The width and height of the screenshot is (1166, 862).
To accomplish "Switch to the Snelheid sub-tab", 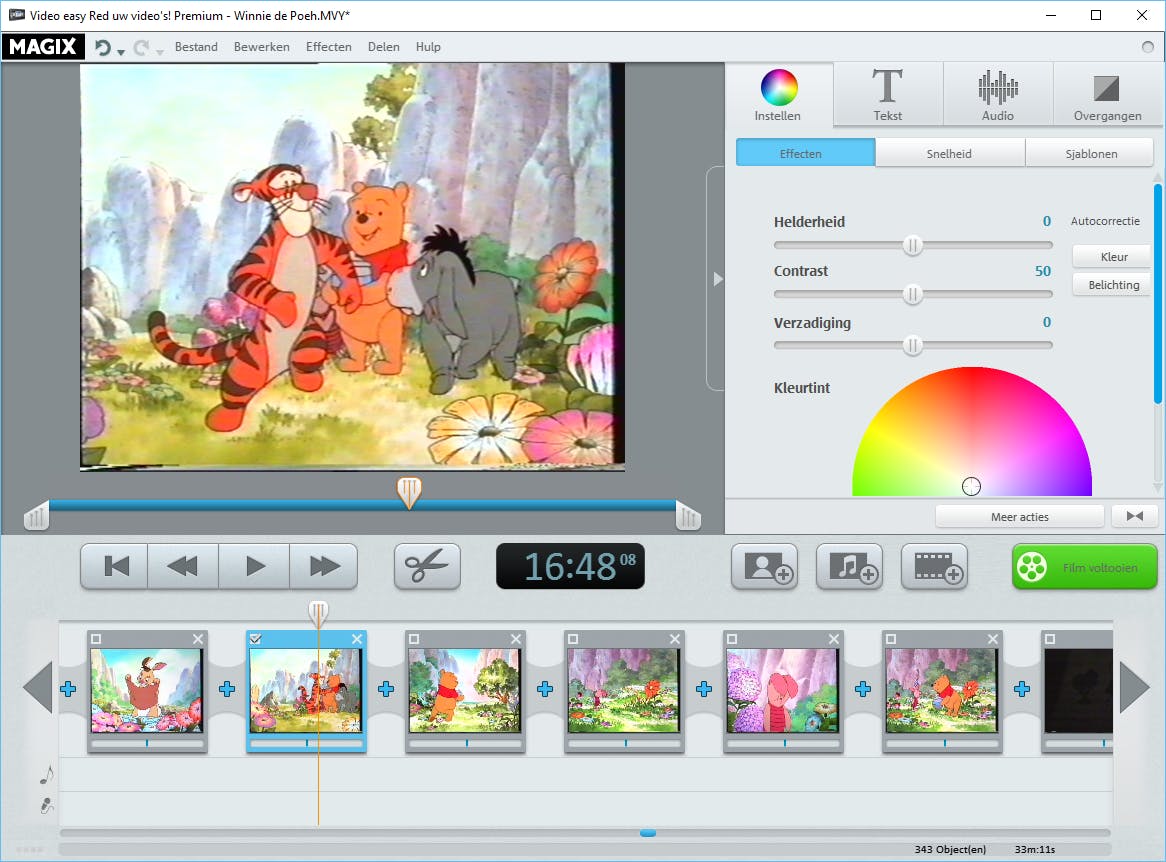I will (x=950, y=153).
